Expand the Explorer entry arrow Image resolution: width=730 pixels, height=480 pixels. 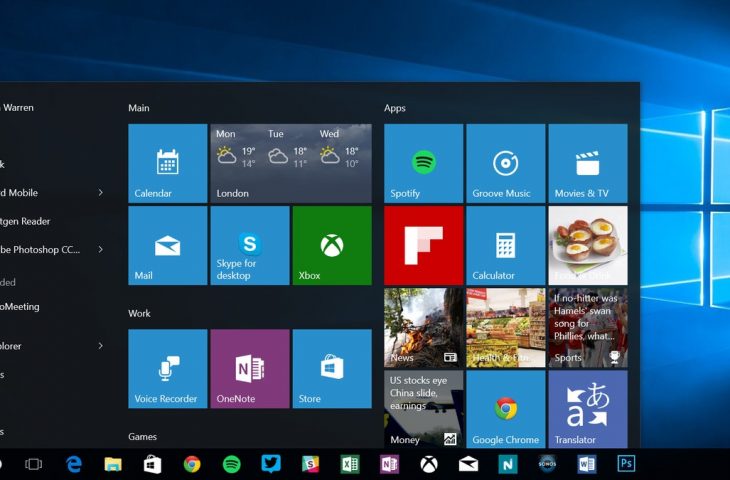101,345
